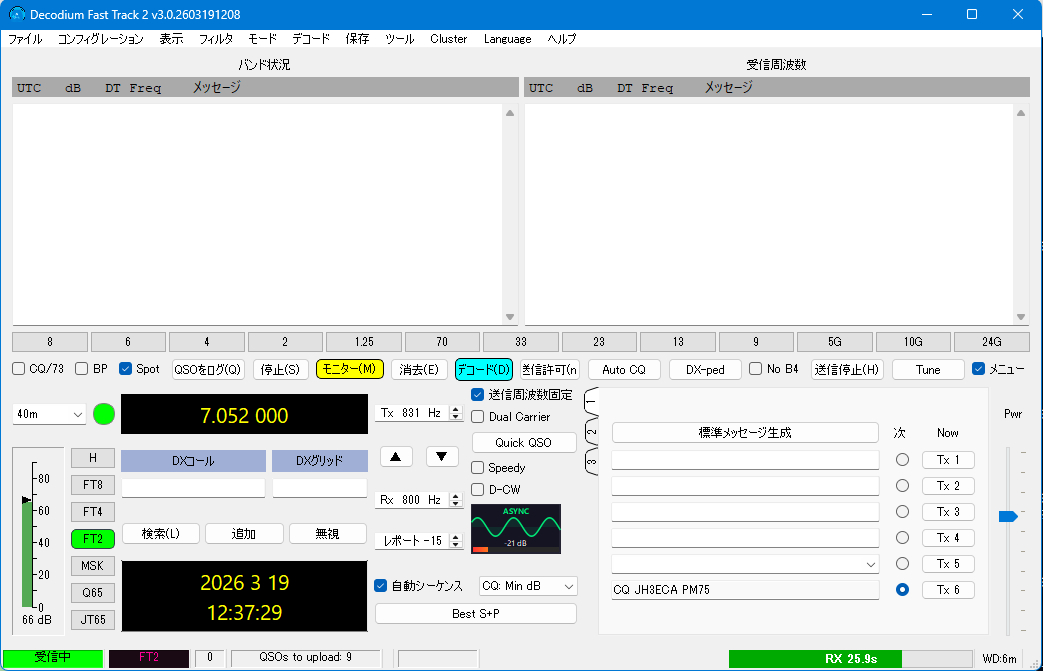
Task: Select the Q65 mode button
Action: [x=93, y=593]
